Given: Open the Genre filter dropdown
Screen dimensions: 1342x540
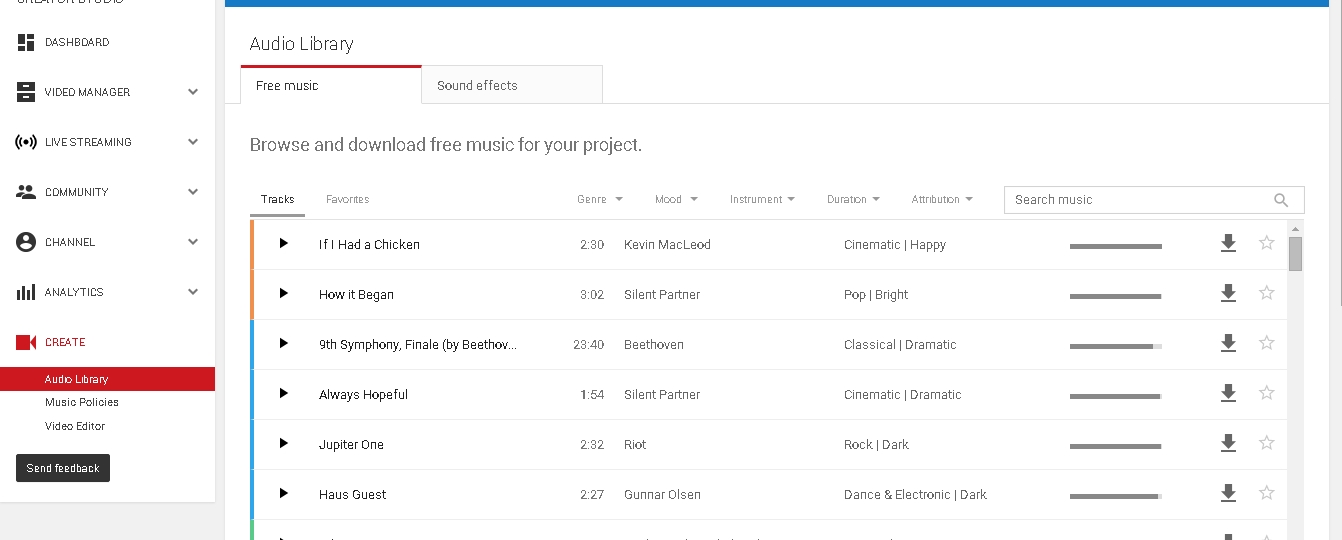Looking at the screenshot, I should click(600, 199).
